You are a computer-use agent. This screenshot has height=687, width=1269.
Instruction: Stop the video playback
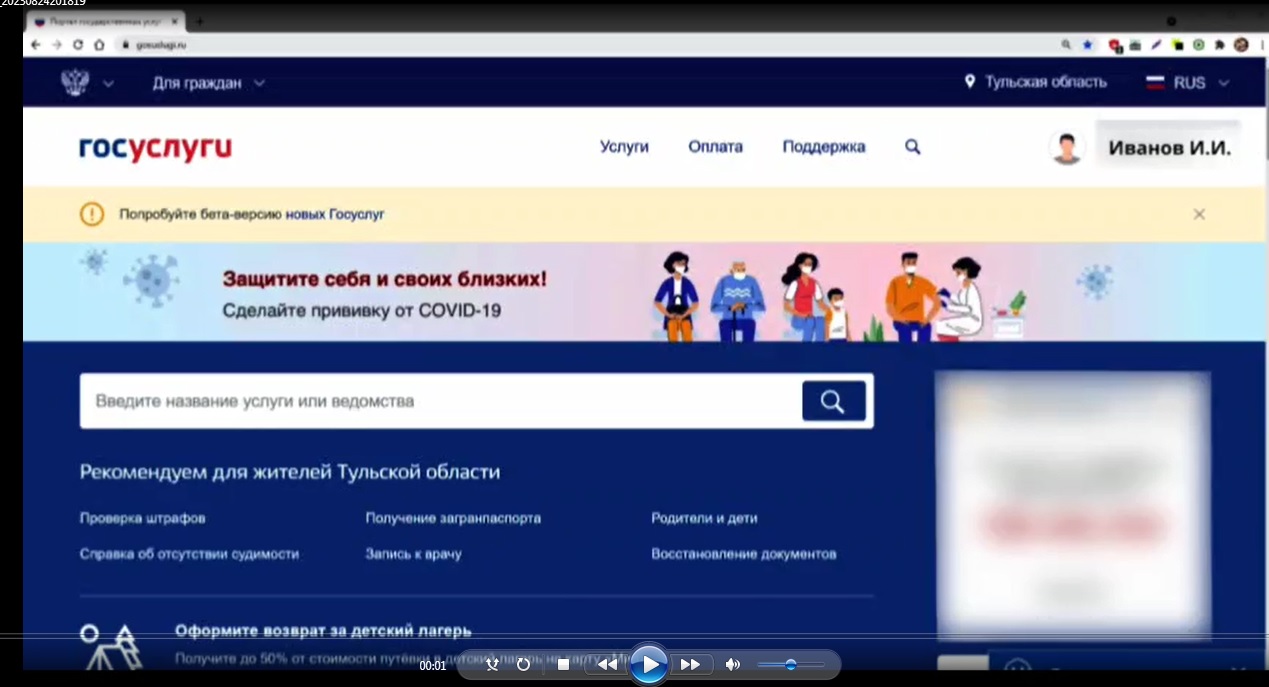[563, 664]
